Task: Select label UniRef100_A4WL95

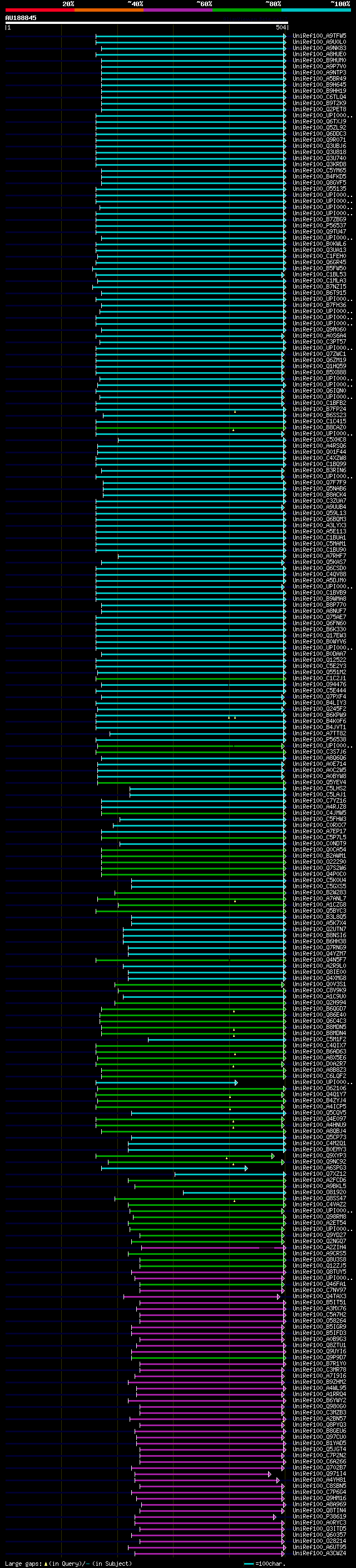Action: pos(319,1388)
